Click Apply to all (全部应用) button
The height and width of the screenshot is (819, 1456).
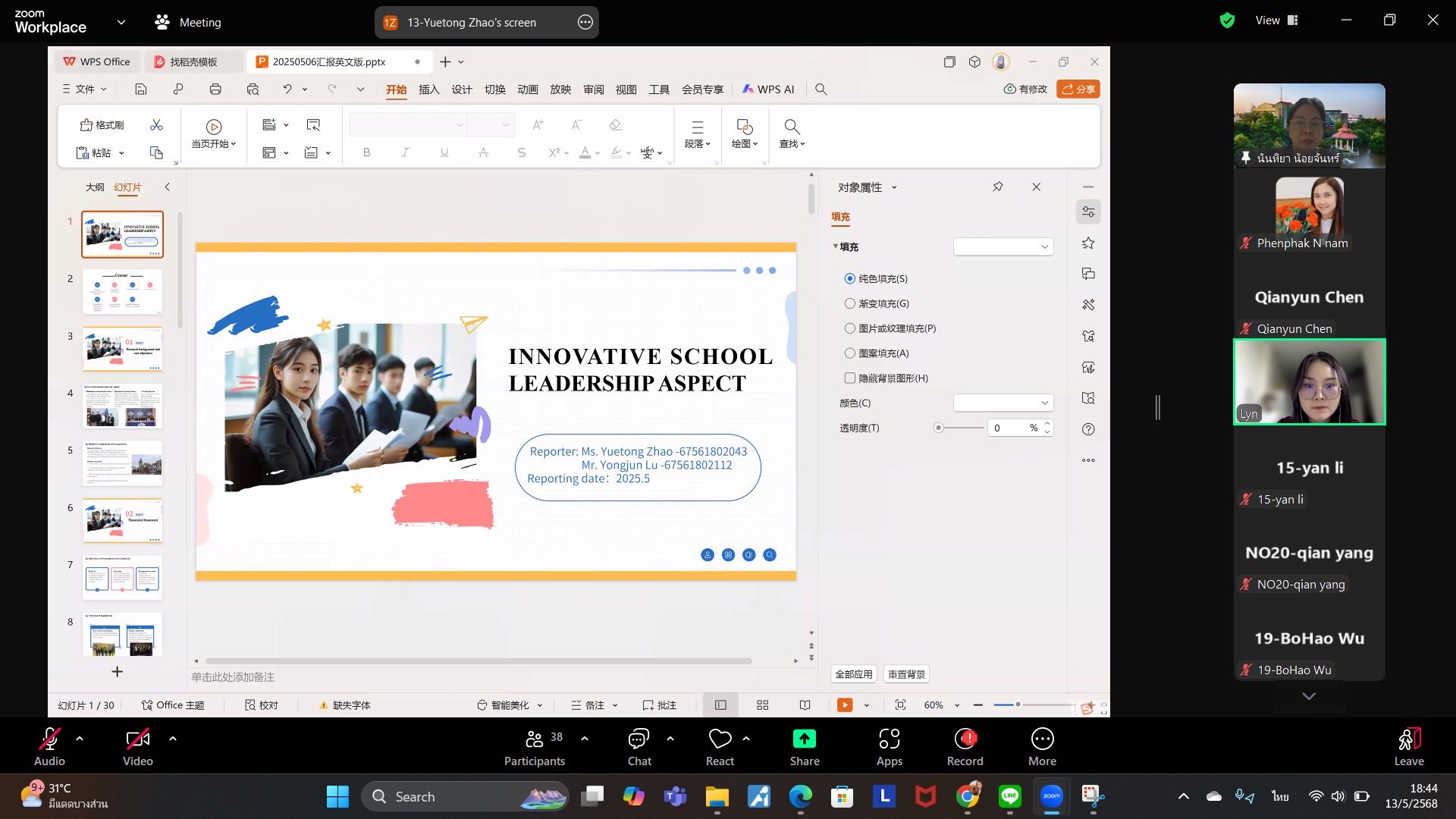pyautogui.click(x=854, y=674)
